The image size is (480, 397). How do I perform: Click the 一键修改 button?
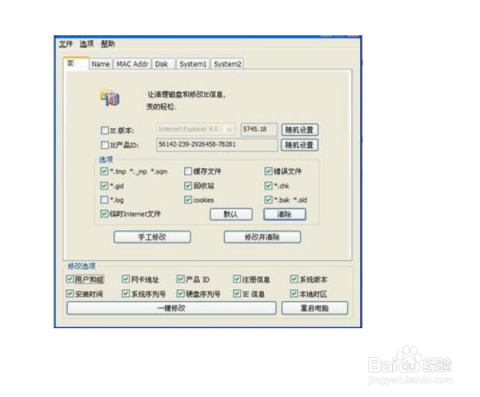click(x=171, y=308)
